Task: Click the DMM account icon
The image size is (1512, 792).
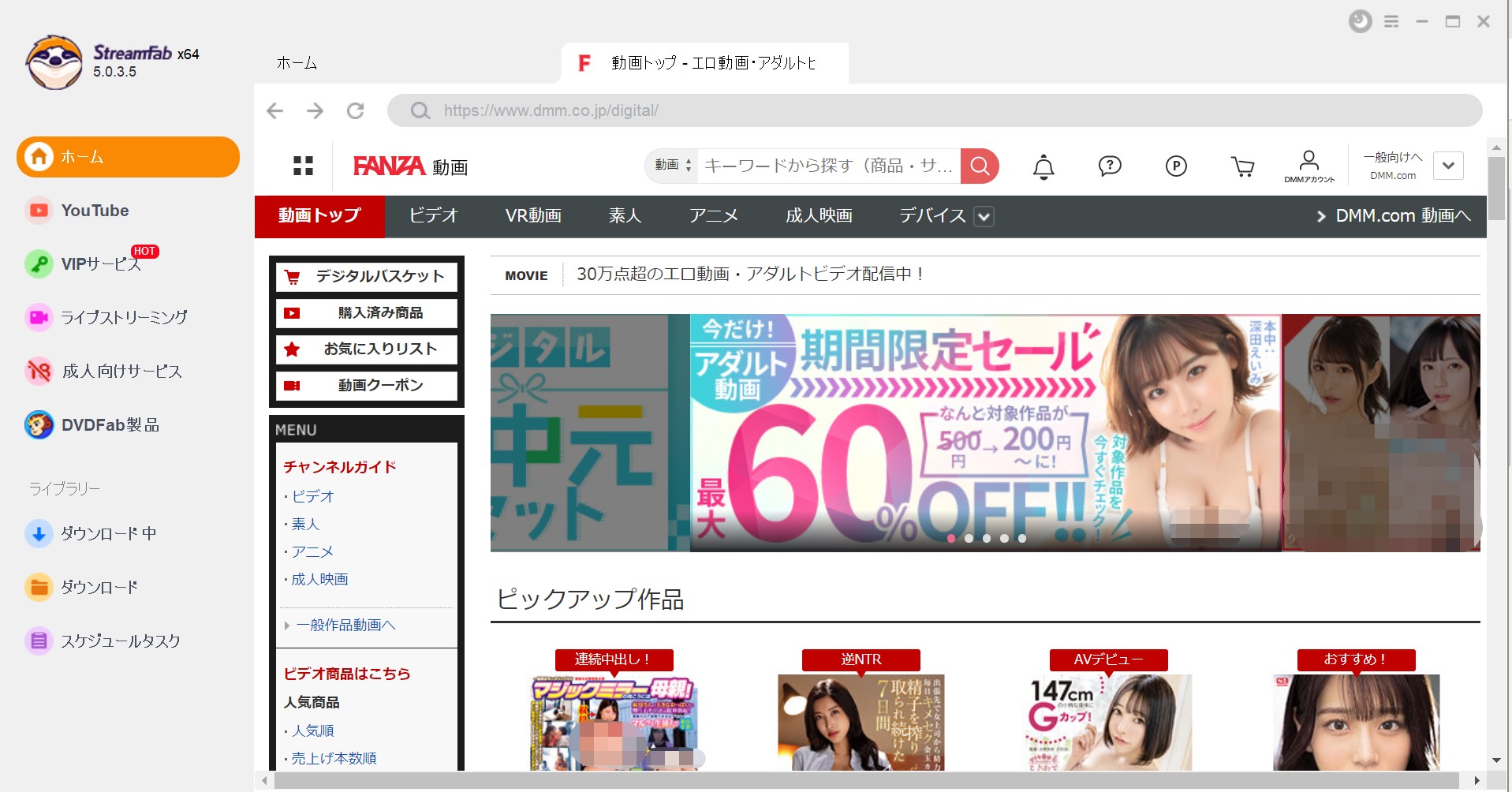Action: [x=1309, y=166]
